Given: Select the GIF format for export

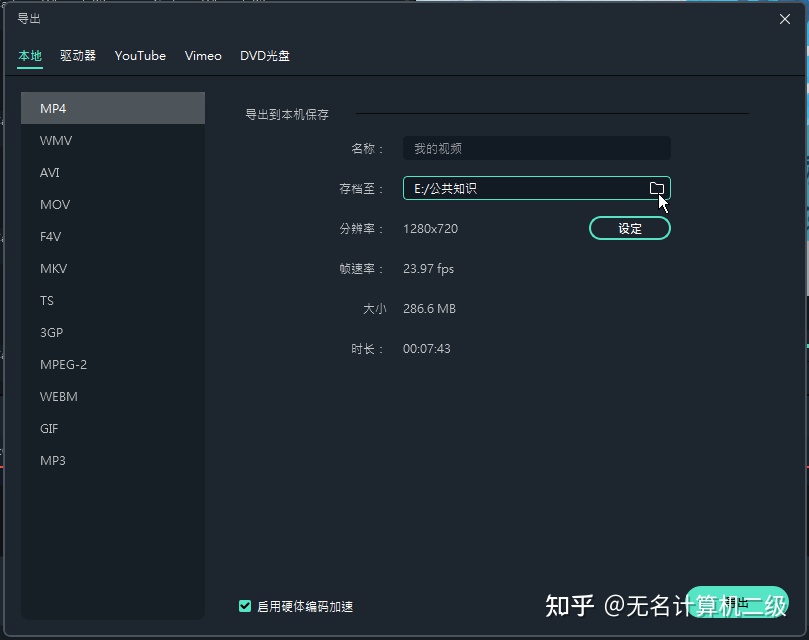Looking at the screenshot, I should [49, 428].
